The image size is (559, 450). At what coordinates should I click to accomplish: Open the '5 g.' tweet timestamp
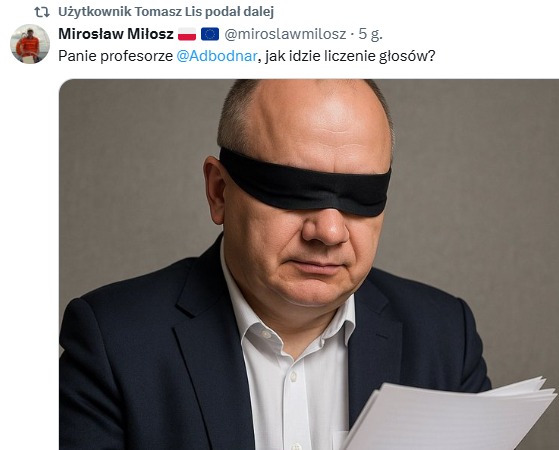click(370, 34)
